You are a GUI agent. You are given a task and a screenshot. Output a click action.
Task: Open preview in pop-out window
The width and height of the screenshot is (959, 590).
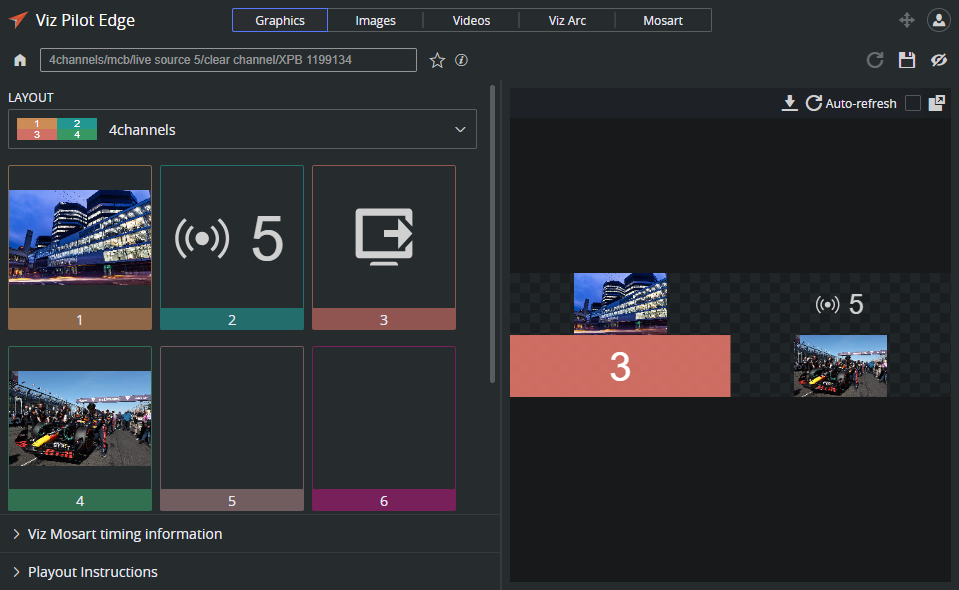point(937,103)
